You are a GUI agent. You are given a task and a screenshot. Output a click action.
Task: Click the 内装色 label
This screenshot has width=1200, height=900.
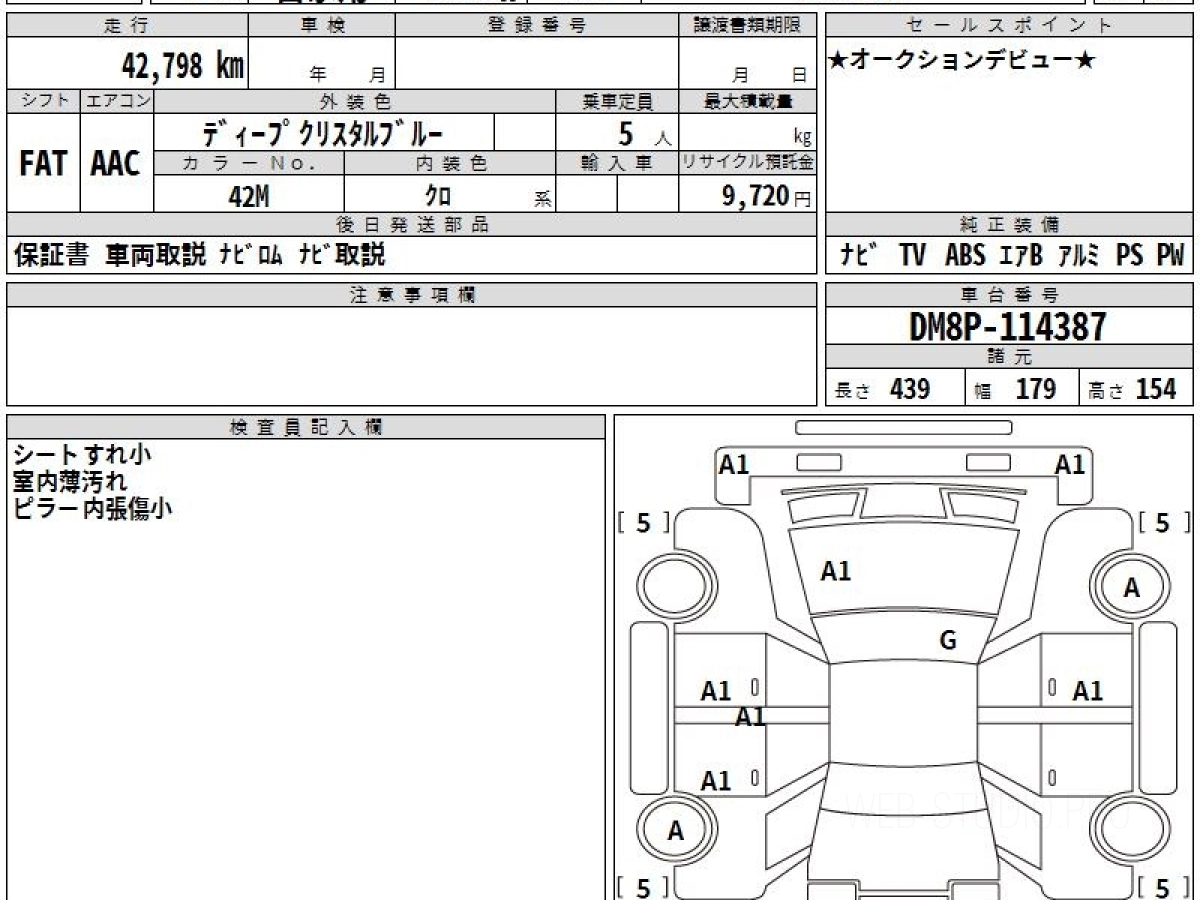[450, 163]
